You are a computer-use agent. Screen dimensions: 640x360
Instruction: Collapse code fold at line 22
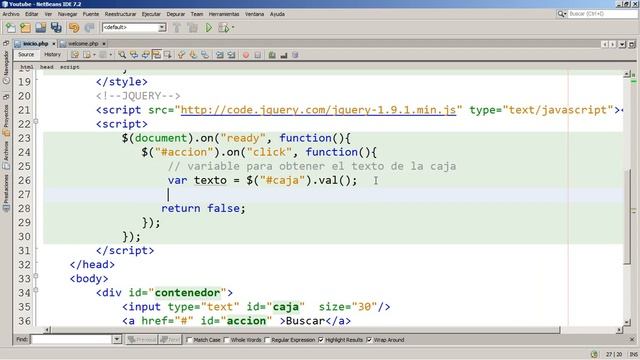tap(36, 121)
